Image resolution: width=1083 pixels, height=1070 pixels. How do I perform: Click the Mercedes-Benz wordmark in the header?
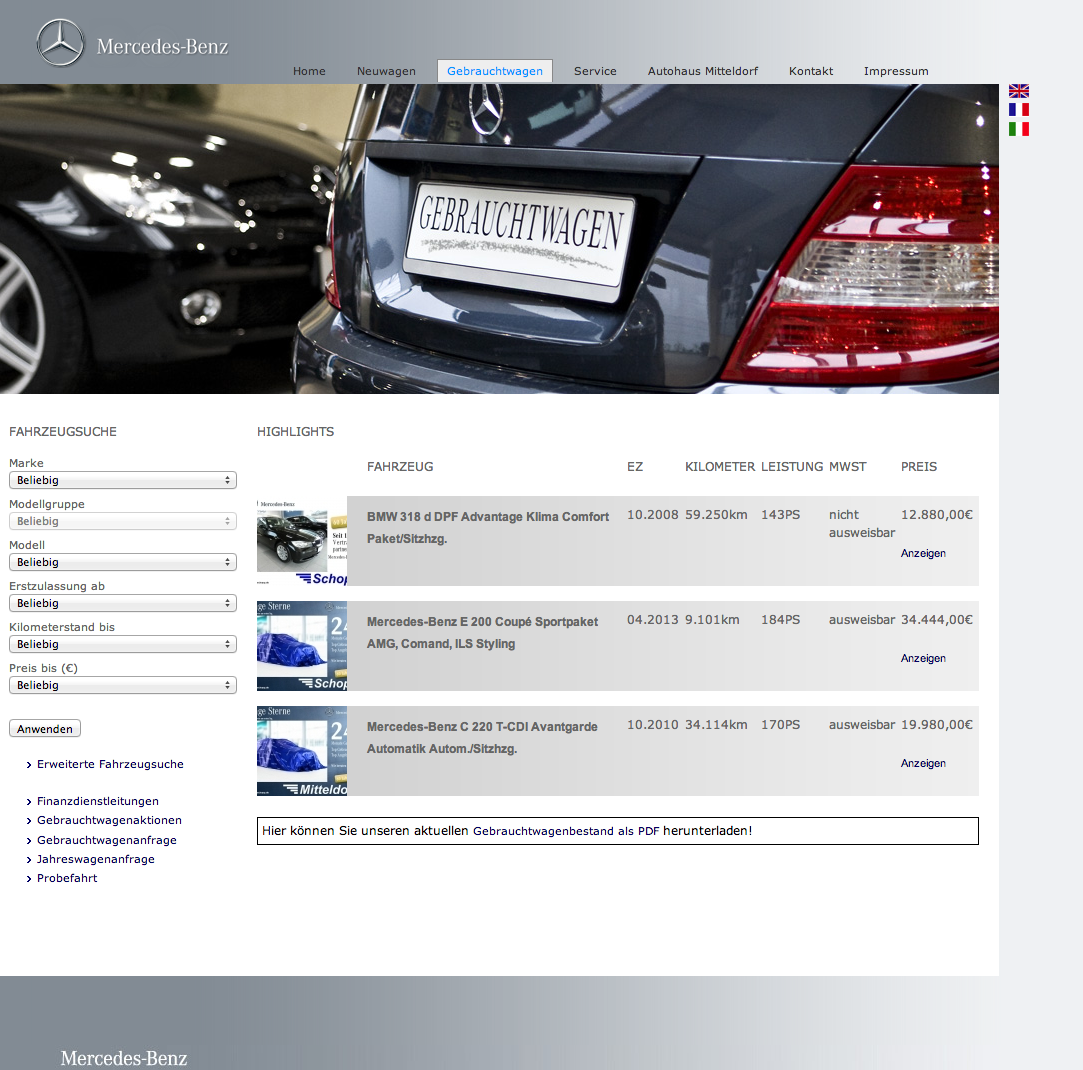click(162, 46)
